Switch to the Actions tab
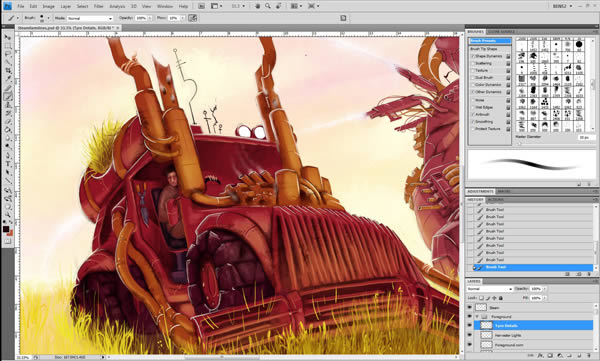 coord(495,200)
